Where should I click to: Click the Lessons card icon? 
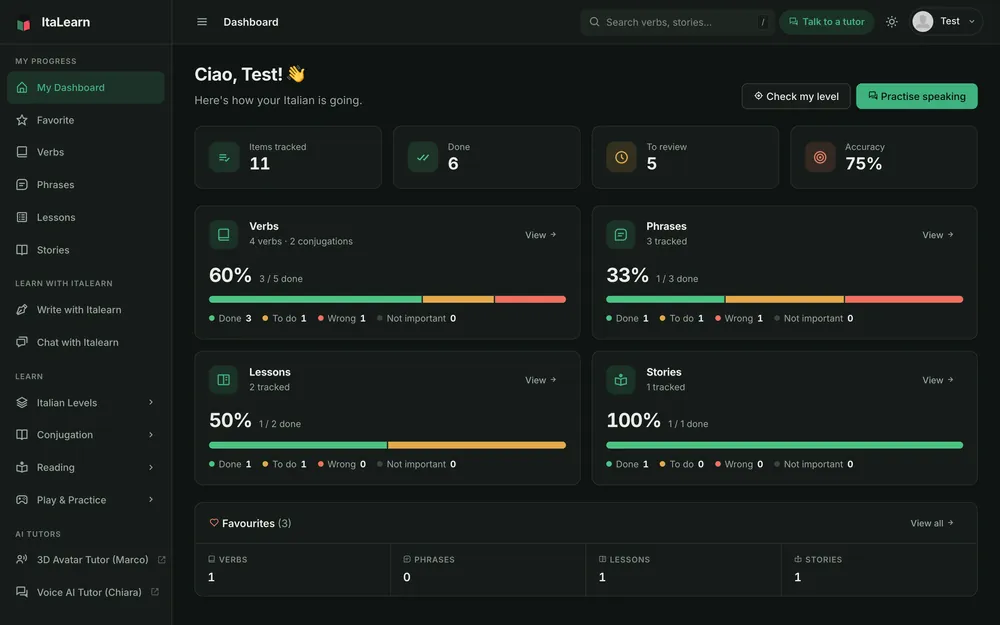pos(224,379)
